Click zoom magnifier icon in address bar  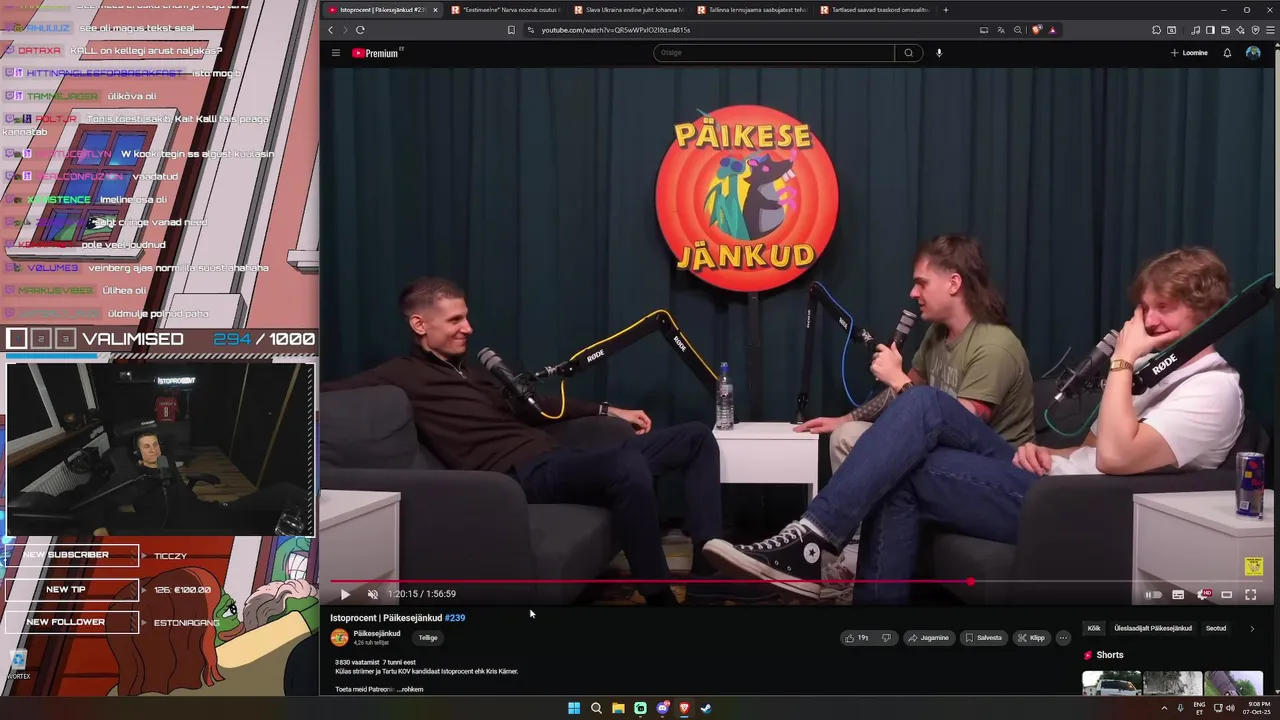pyautogui.click(x=1018, y=30)
